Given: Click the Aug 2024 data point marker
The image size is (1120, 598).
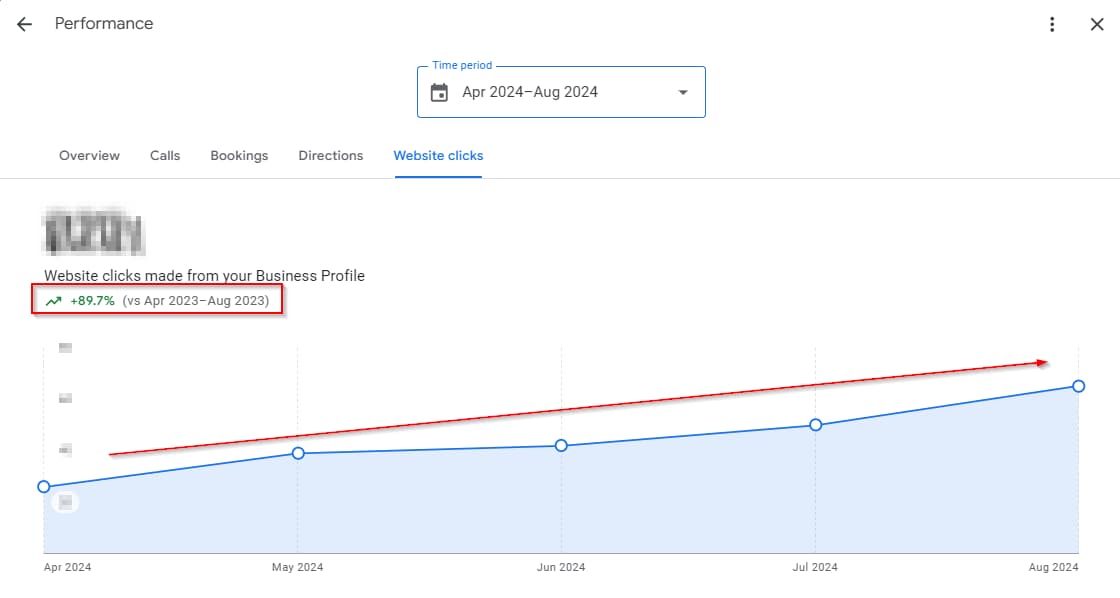Looking at the screenshot, I should (x=1078, y=386).
